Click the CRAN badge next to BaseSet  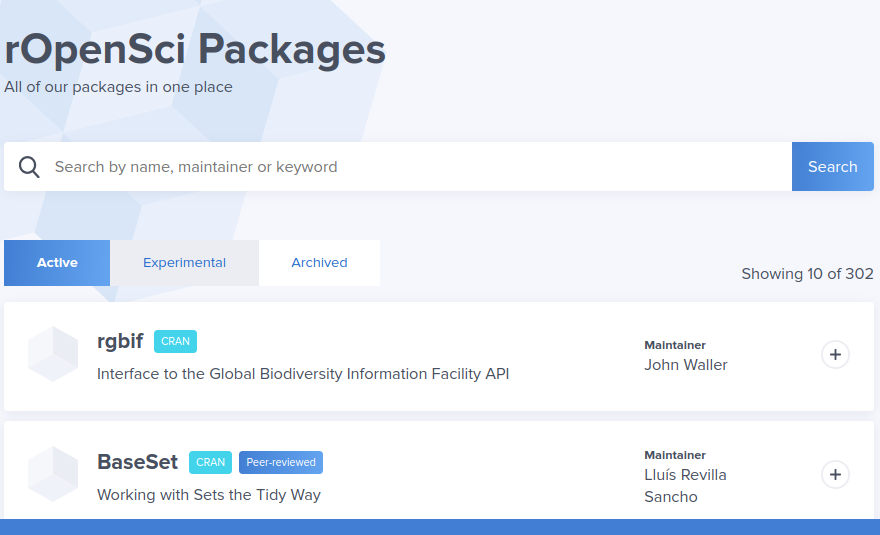pyautogui.click(x=210, y=462)
